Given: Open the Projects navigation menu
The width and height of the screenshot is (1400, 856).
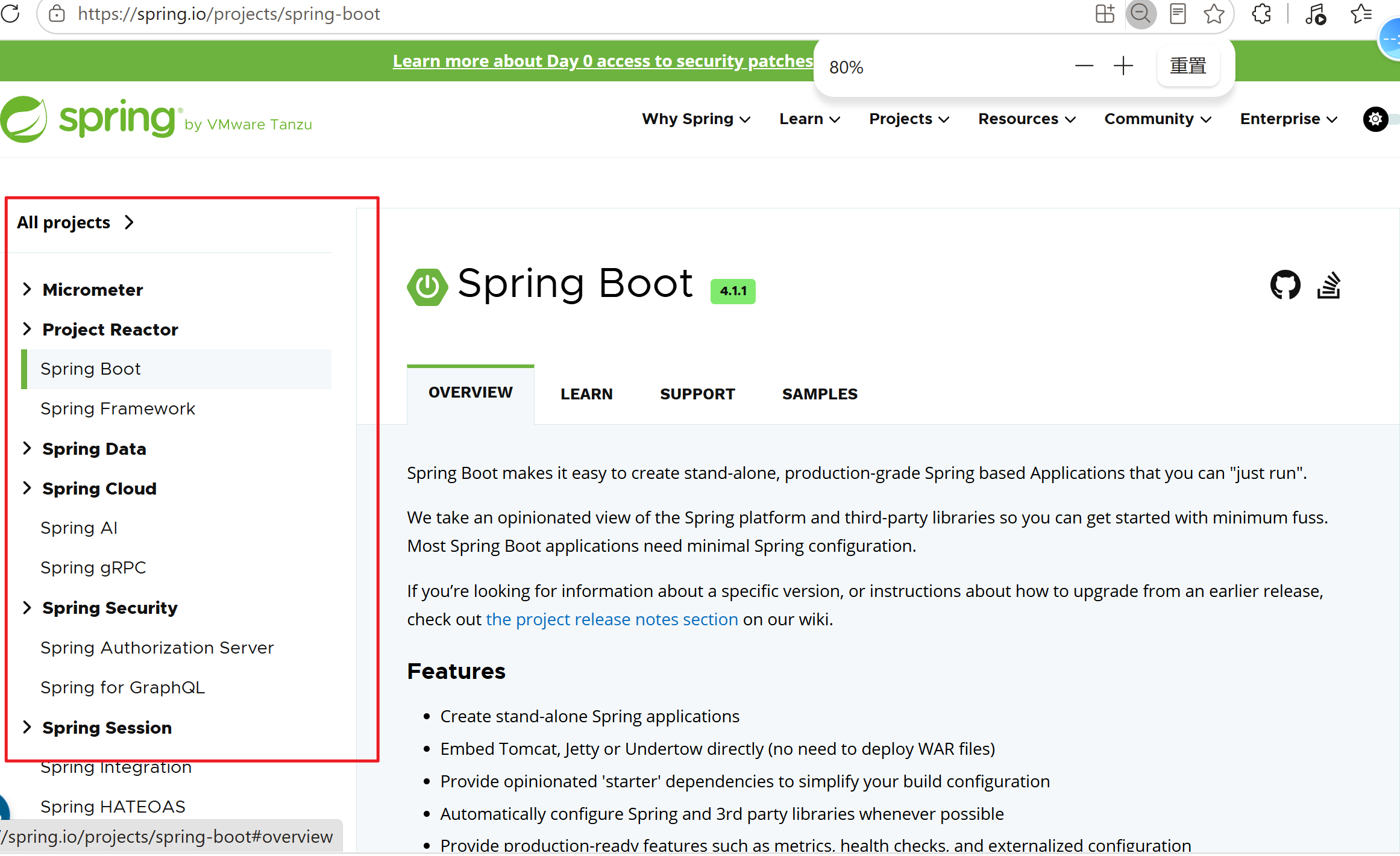Looking at the screenshot, I should 909,119.
